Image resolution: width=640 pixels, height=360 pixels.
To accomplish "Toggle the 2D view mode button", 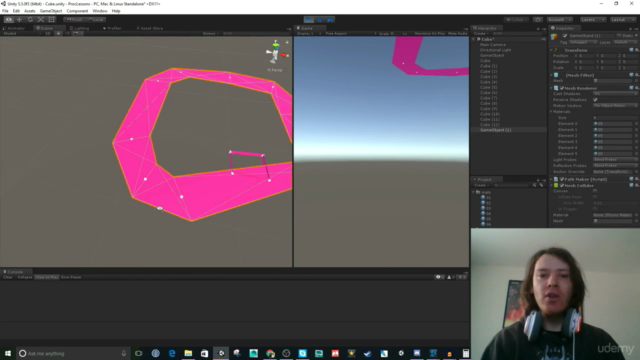I will coord(48,33).
